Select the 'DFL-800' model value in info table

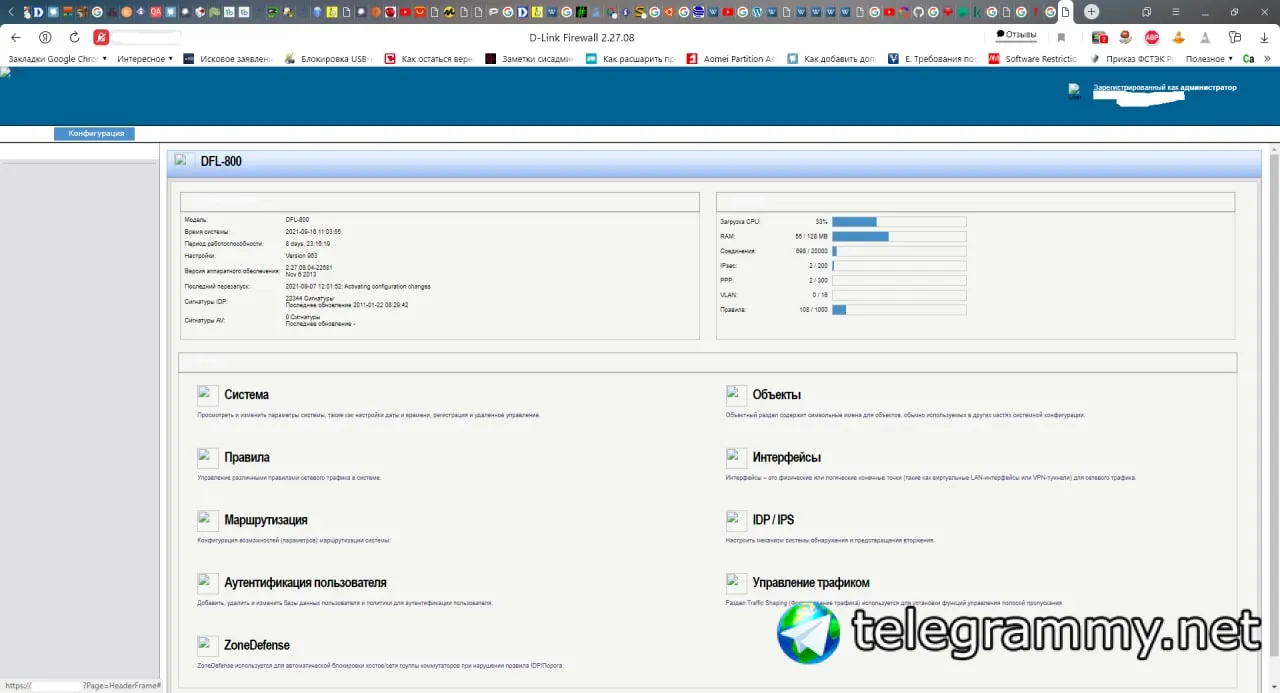297,219
